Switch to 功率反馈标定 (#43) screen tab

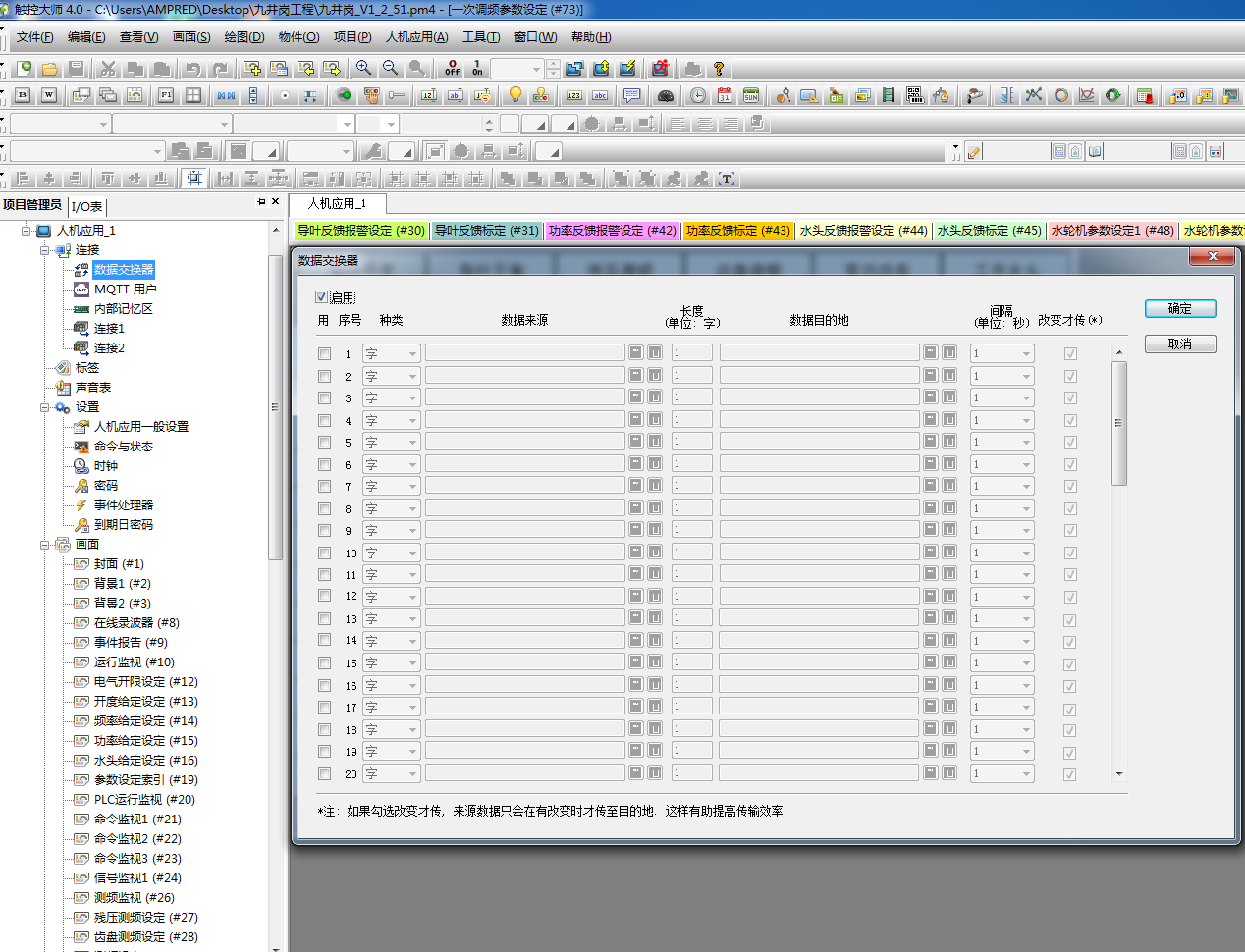[738, 231]
